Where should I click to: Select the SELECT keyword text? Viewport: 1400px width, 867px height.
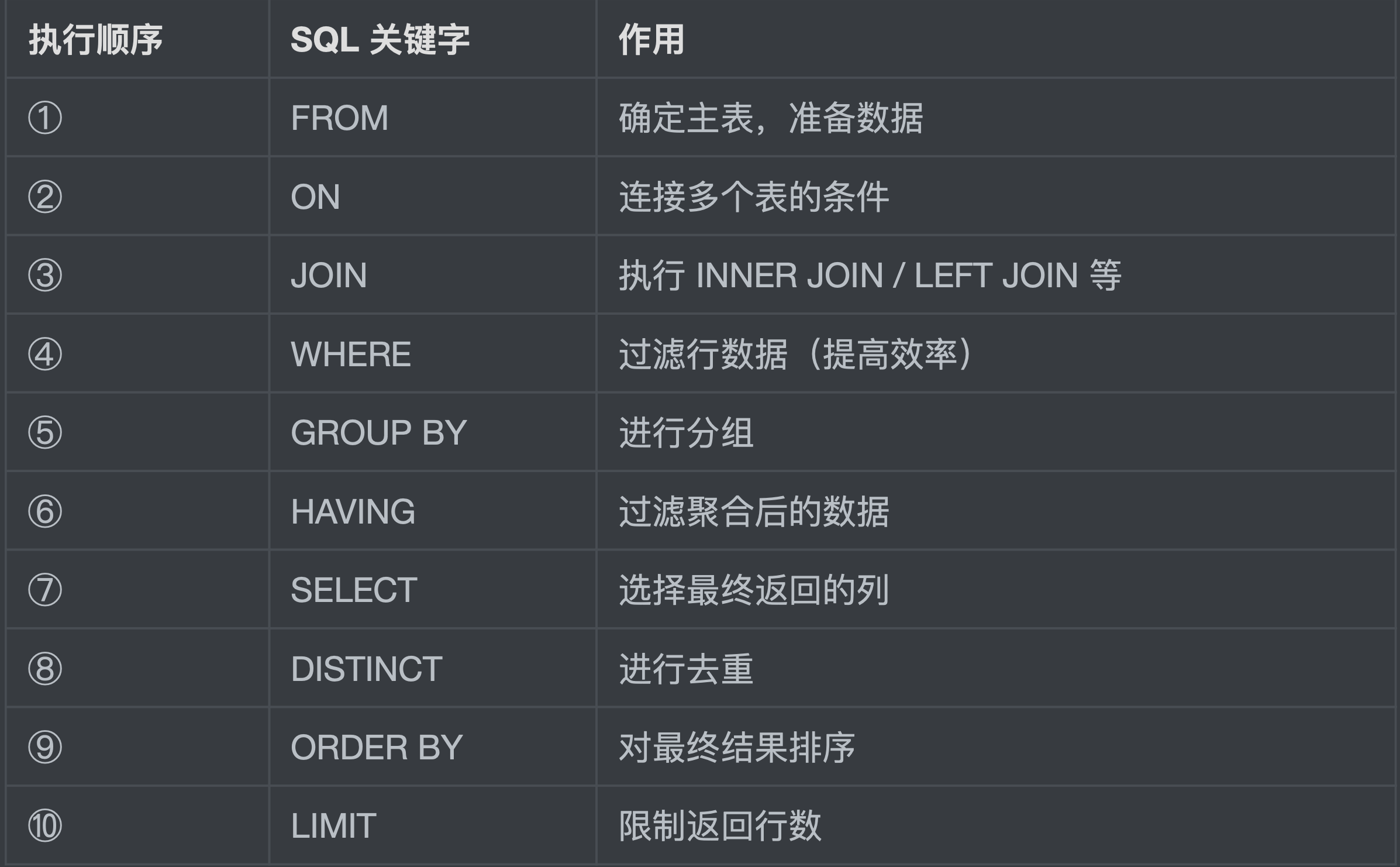pos(354,590)
